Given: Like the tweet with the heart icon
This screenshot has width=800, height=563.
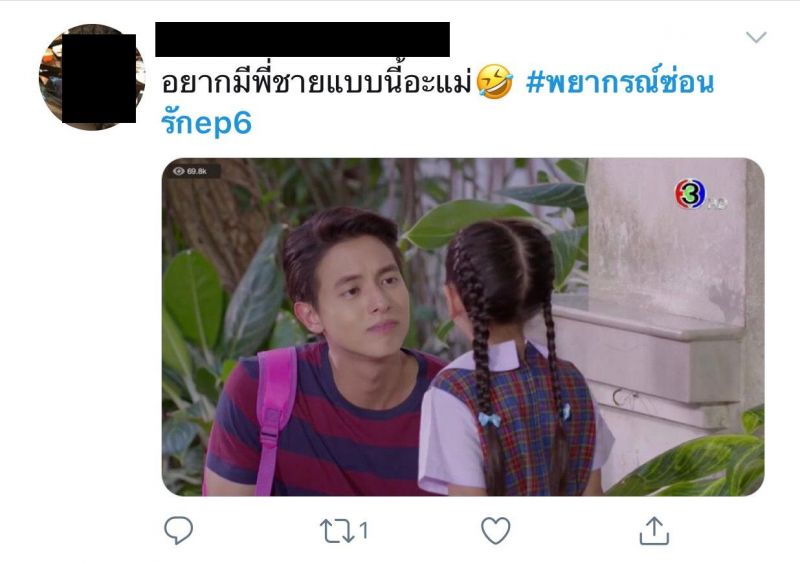Looking at the screenshot, I should click(x=495, y=530).
